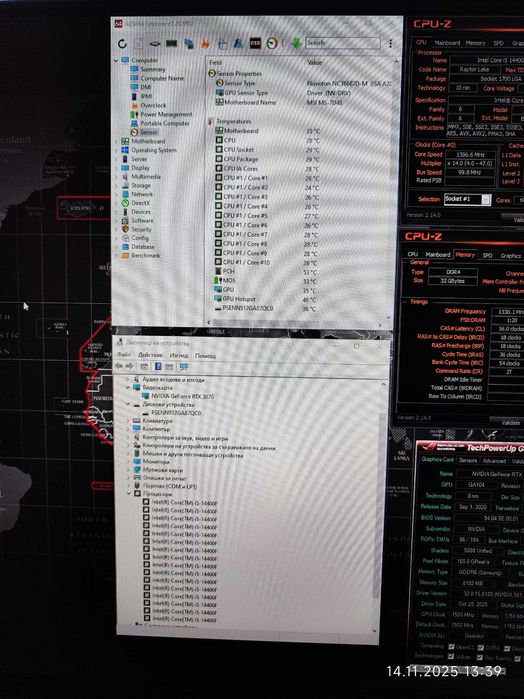
Task: Open AIDA64 gauge sensor panel icon
Action: pos(272,43)
